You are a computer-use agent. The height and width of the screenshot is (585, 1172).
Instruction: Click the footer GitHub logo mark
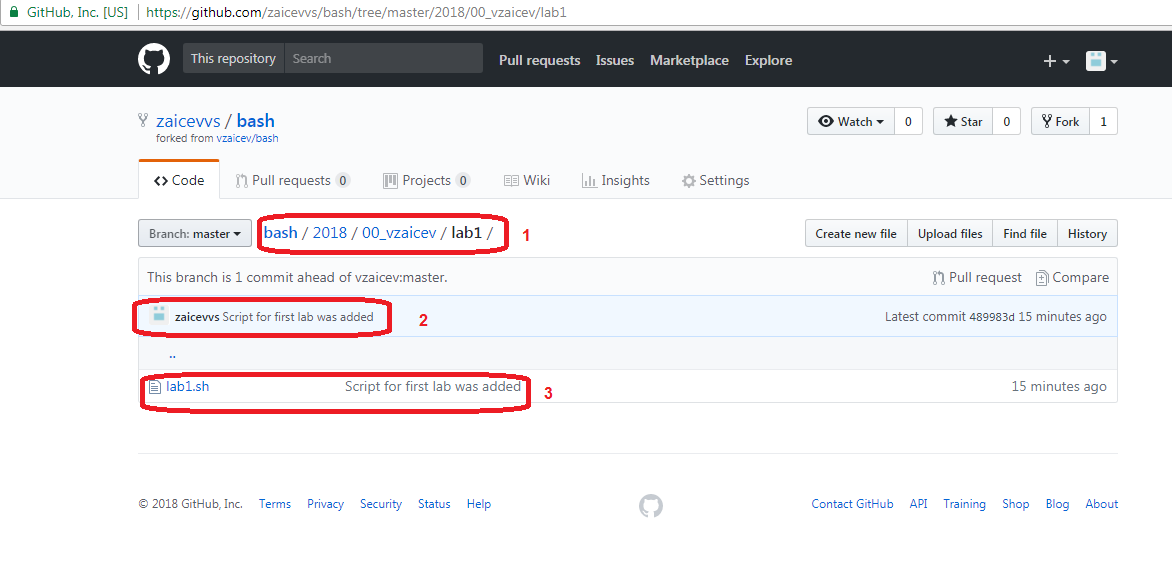pyautogui.click(x=650, y=506)
